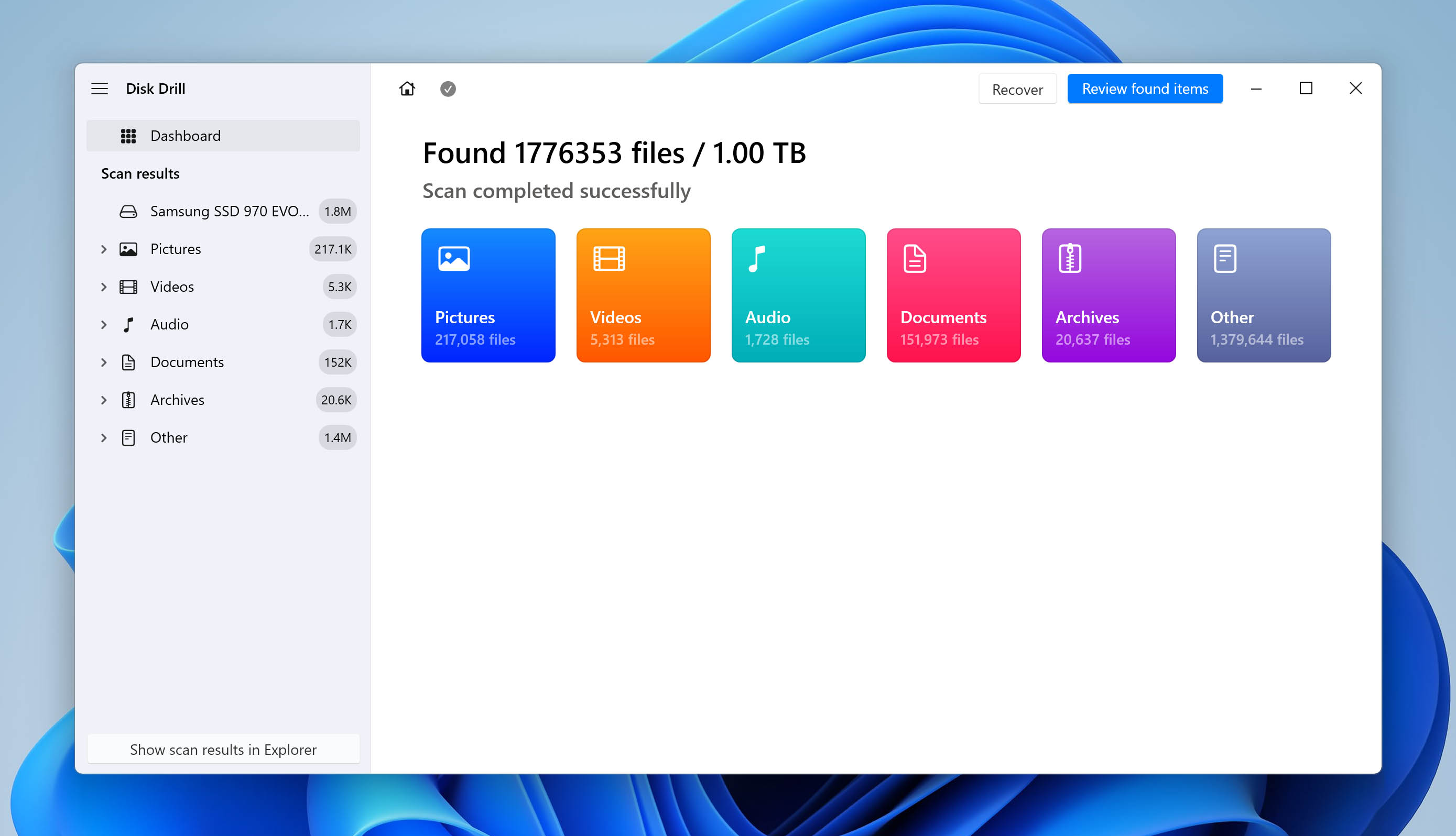Expand the Documents scan results
1456x836 pixels.
(103, 361)
